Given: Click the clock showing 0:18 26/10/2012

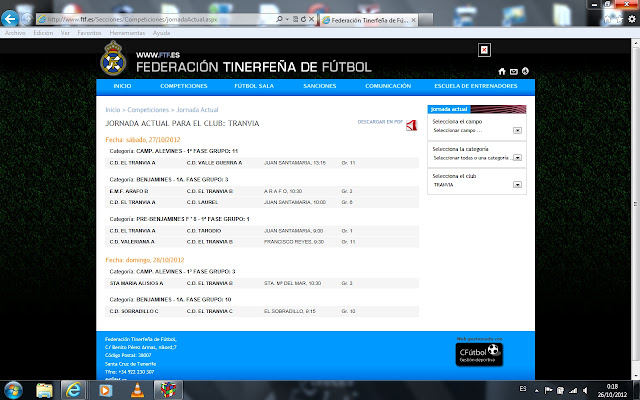Looking at the screenshot, I should (612, 391).
